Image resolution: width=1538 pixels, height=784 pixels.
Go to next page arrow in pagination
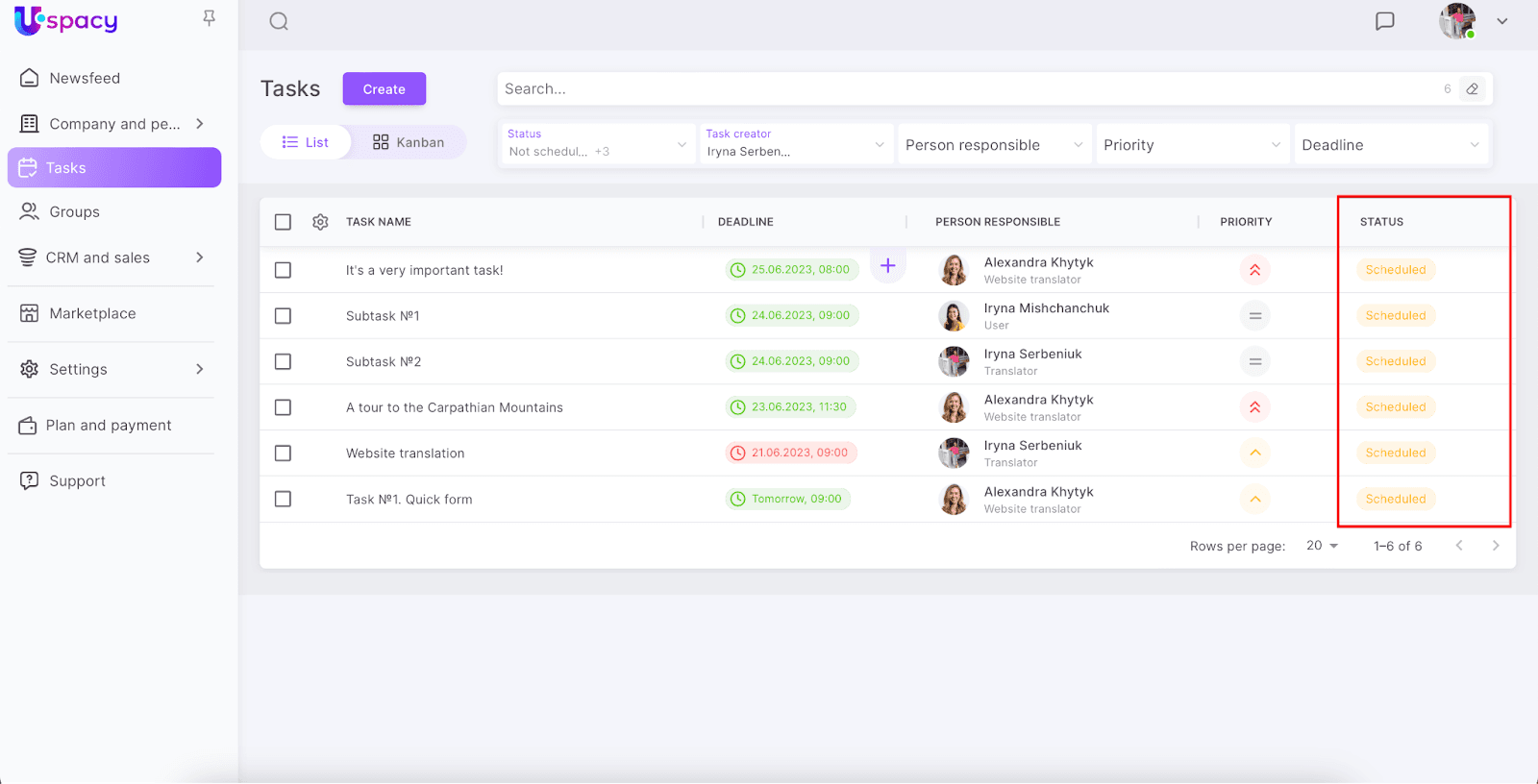pyautogui.click(x=1495, y=546)
